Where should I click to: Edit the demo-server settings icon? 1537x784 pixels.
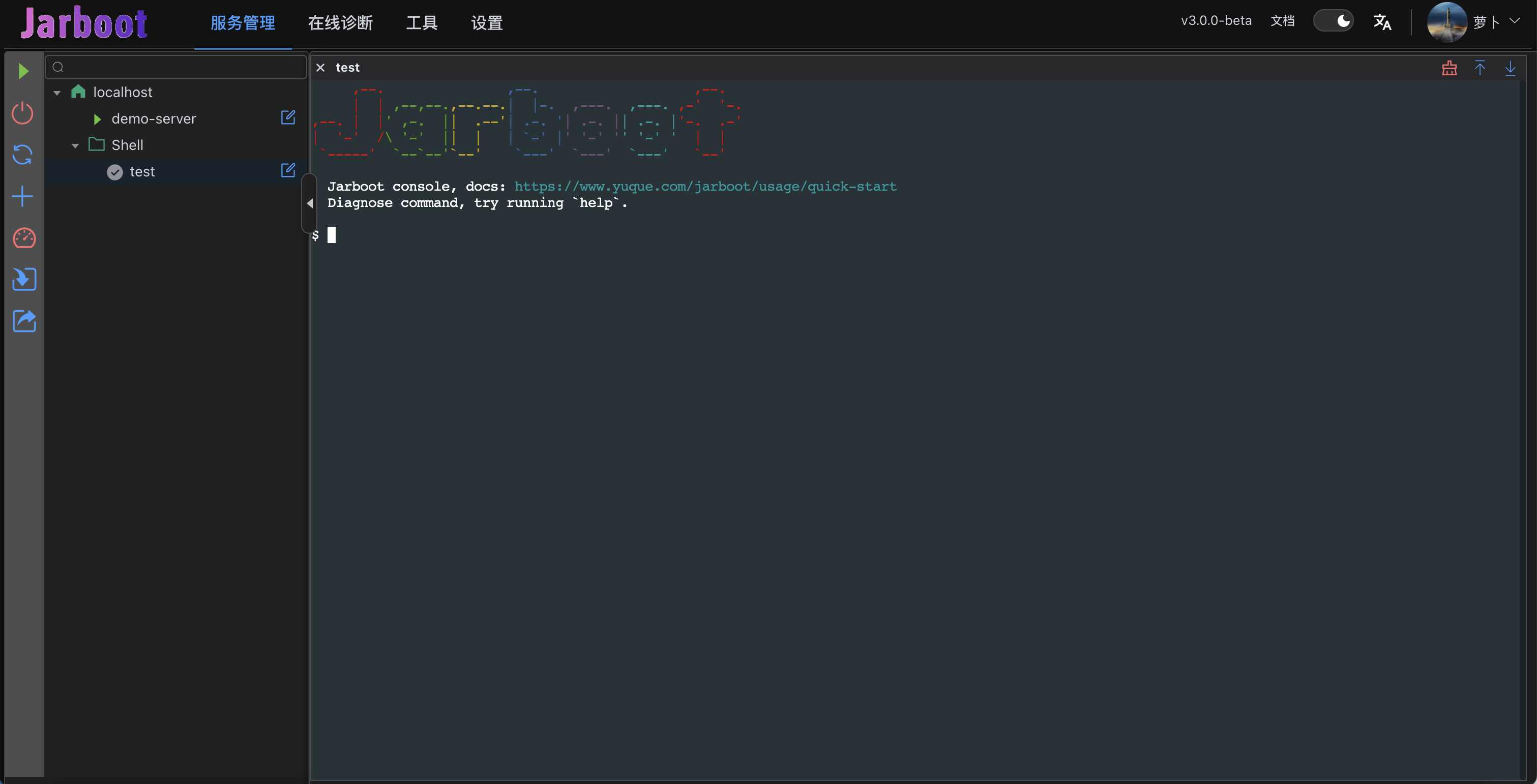(288, 117)
